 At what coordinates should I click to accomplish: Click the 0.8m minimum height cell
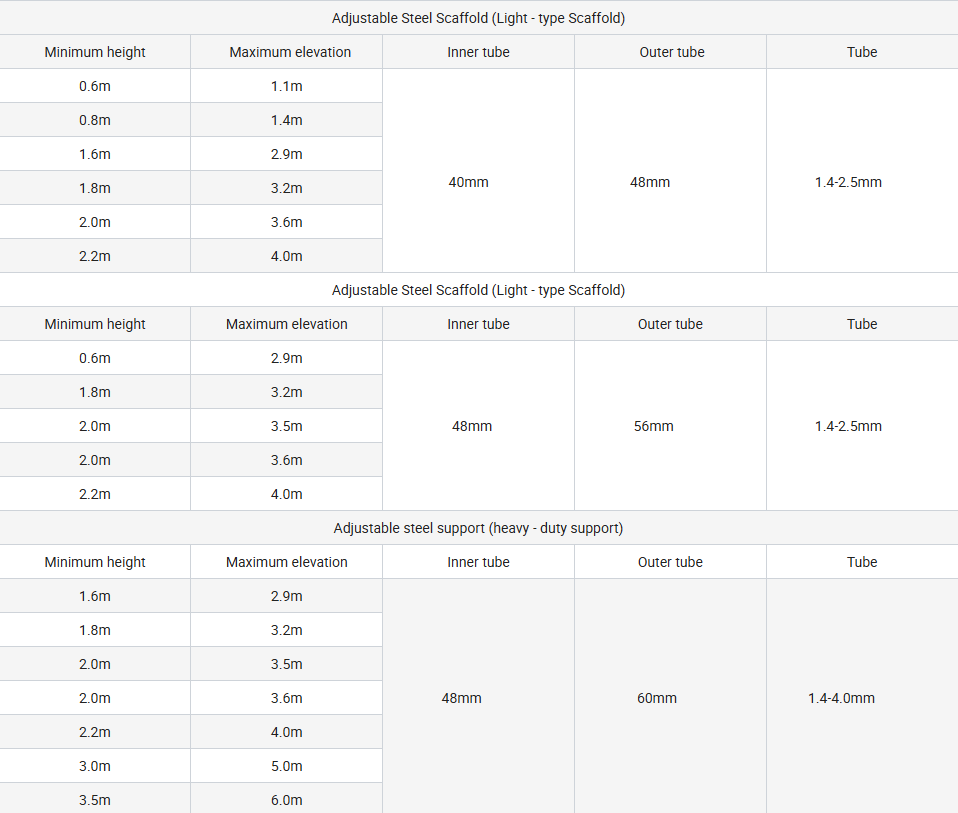coord(95,120)
